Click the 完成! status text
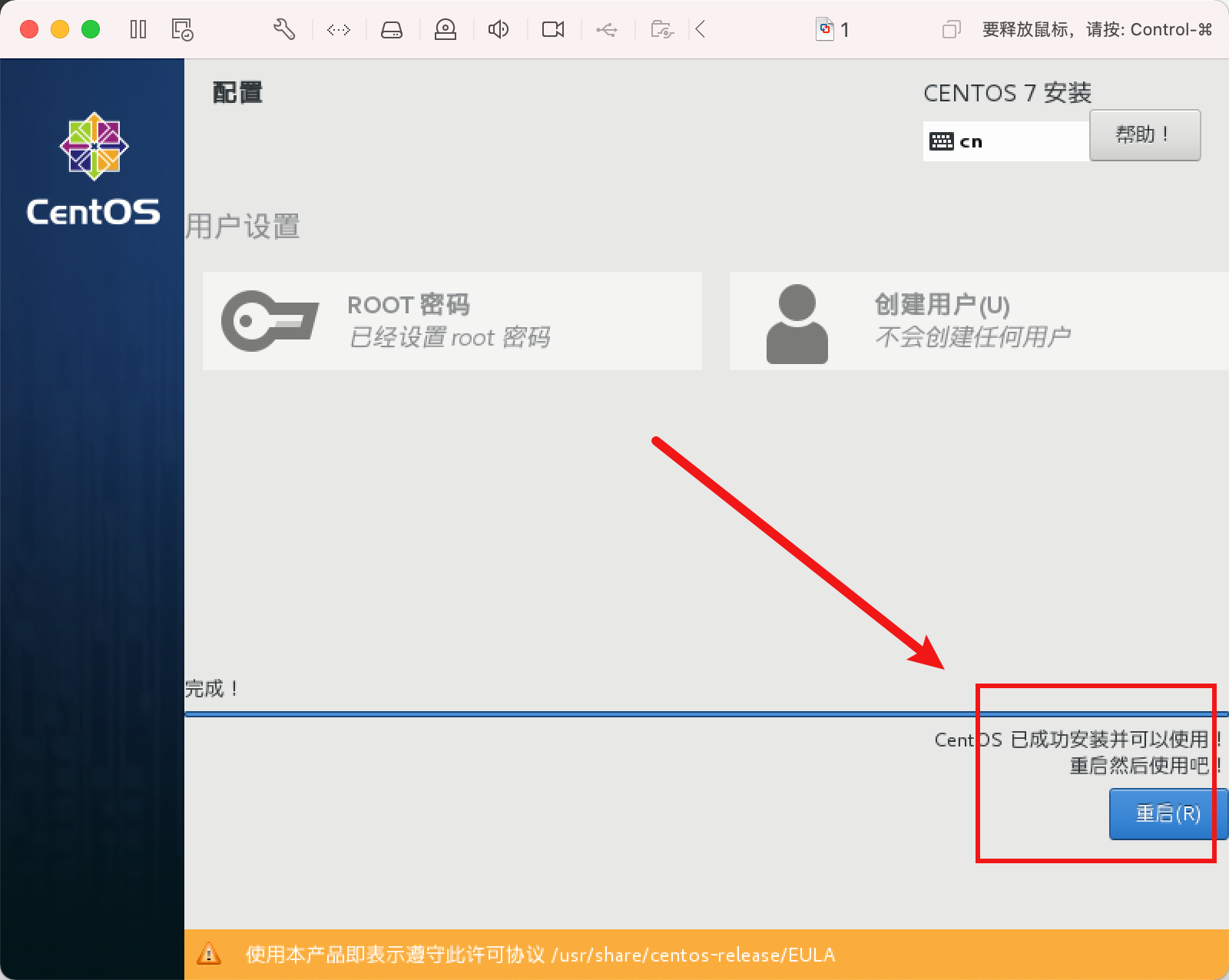This screenshot has width=1229, height=980. [212, 689]
